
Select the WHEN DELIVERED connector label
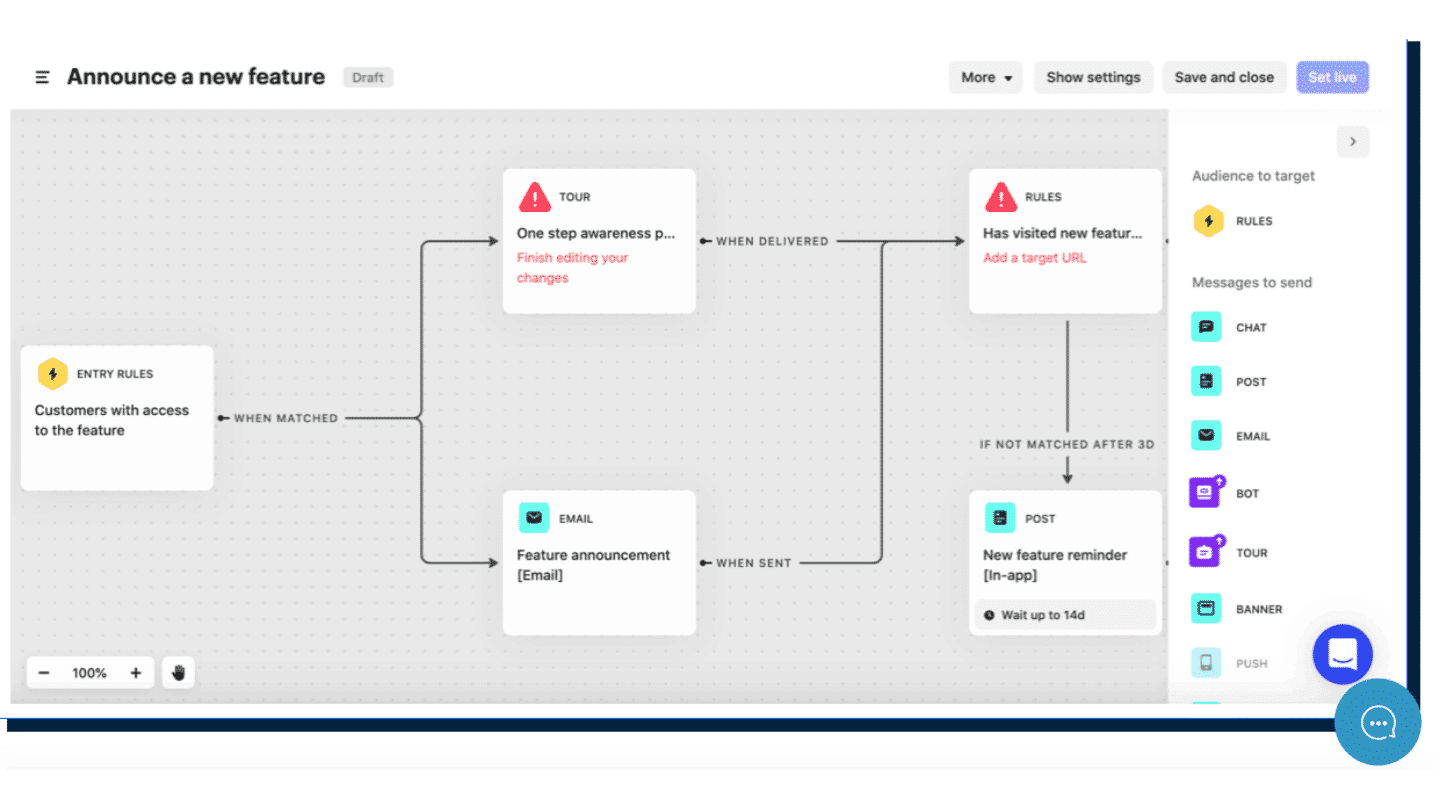(772, 241)
